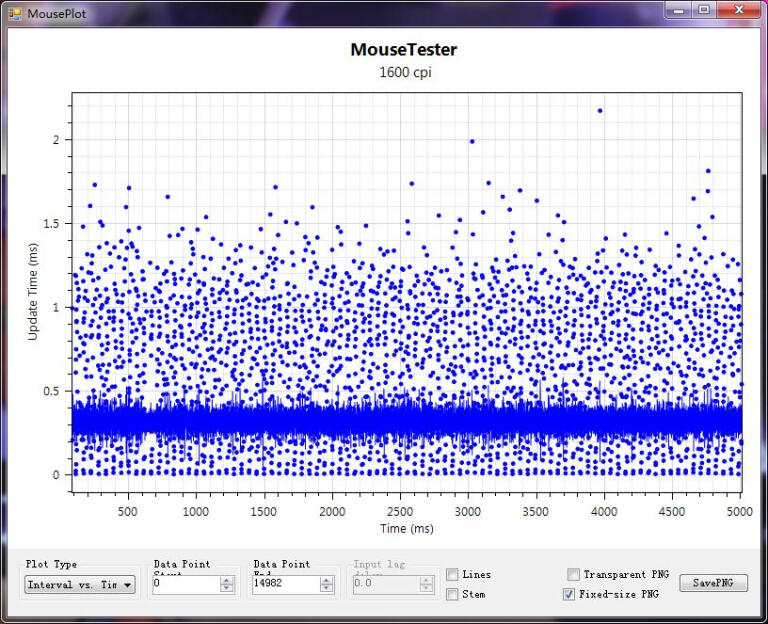The height and width of the screenshot is (624, 768).
Task: Click the Time (ms) x-axis label
Action: 407,528
